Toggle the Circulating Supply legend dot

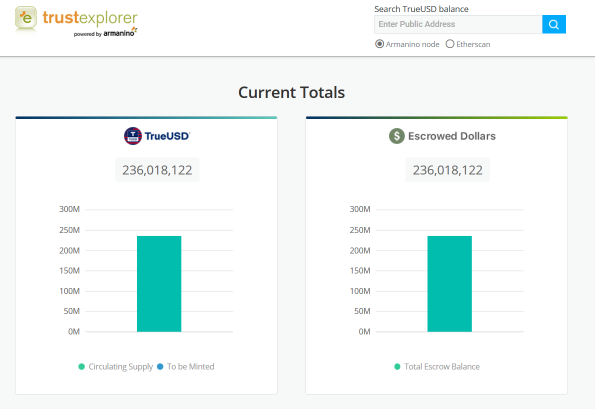tap(81, 367)
